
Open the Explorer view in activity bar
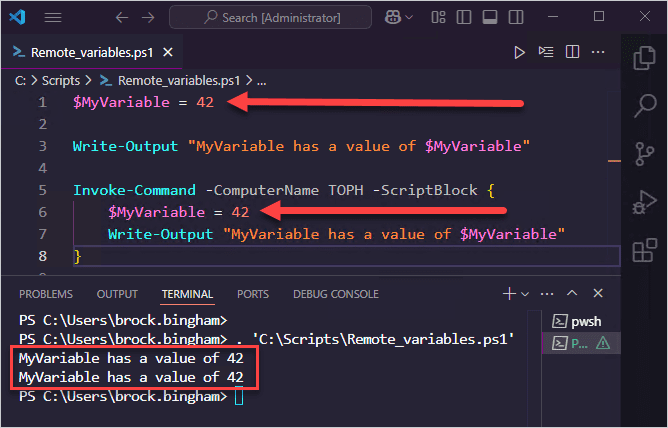click(645, 58)
